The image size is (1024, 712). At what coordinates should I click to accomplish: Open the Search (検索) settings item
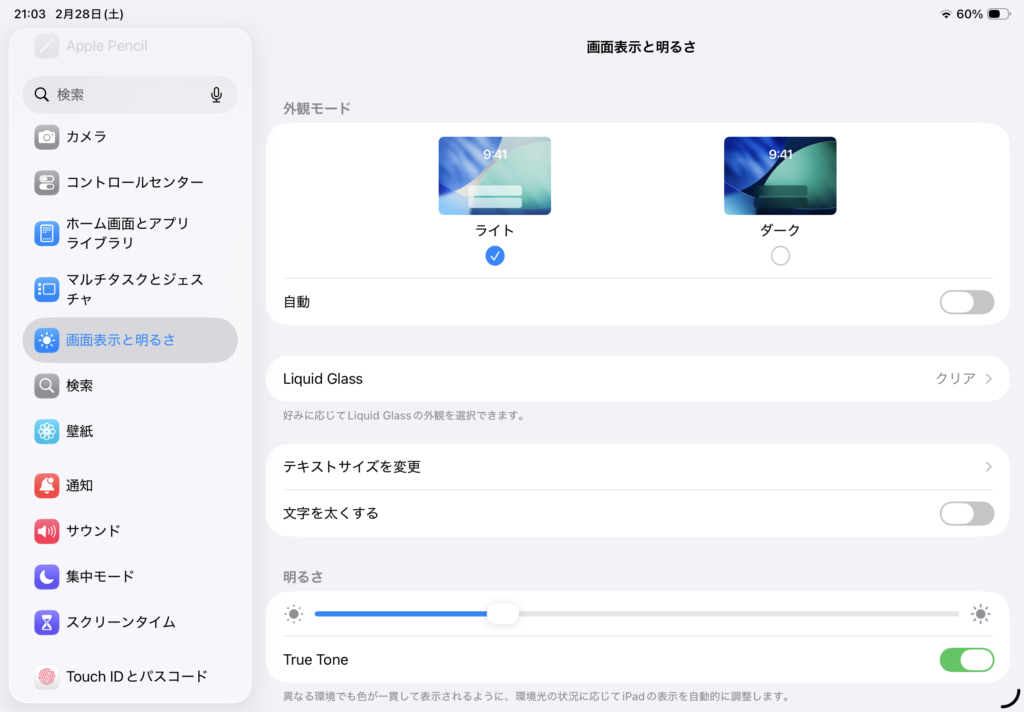tap(80, 386)
